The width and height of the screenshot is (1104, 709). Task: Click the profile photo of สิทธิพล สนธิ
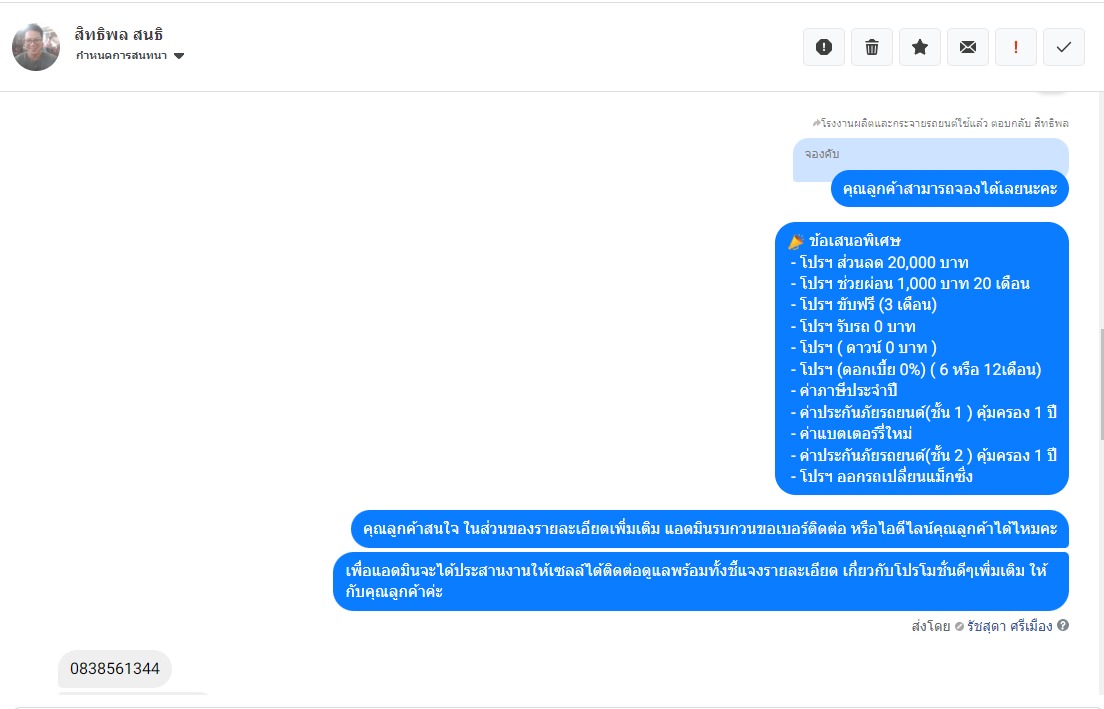point(36,46)
